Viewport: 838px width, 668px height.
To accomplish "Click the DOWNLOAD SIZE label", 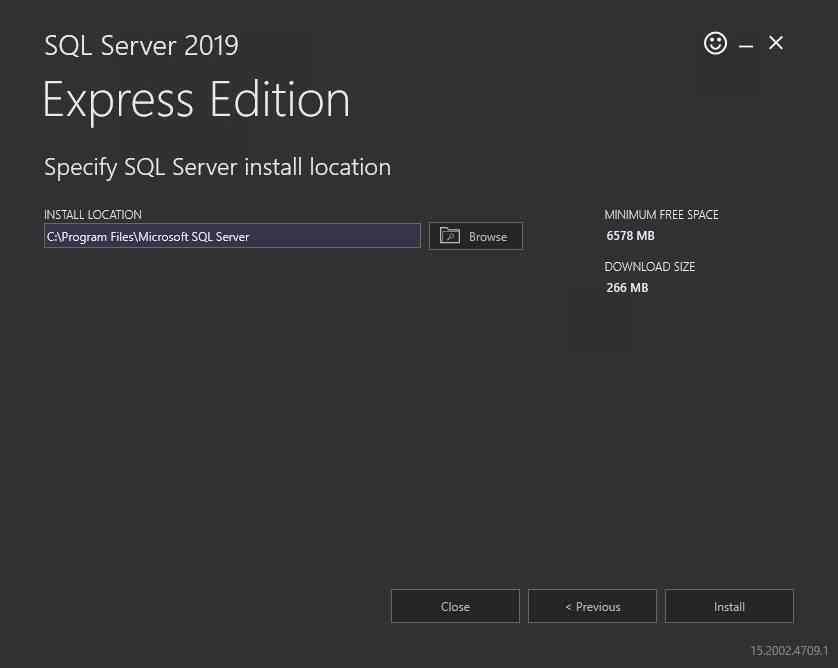I will 649,266.
